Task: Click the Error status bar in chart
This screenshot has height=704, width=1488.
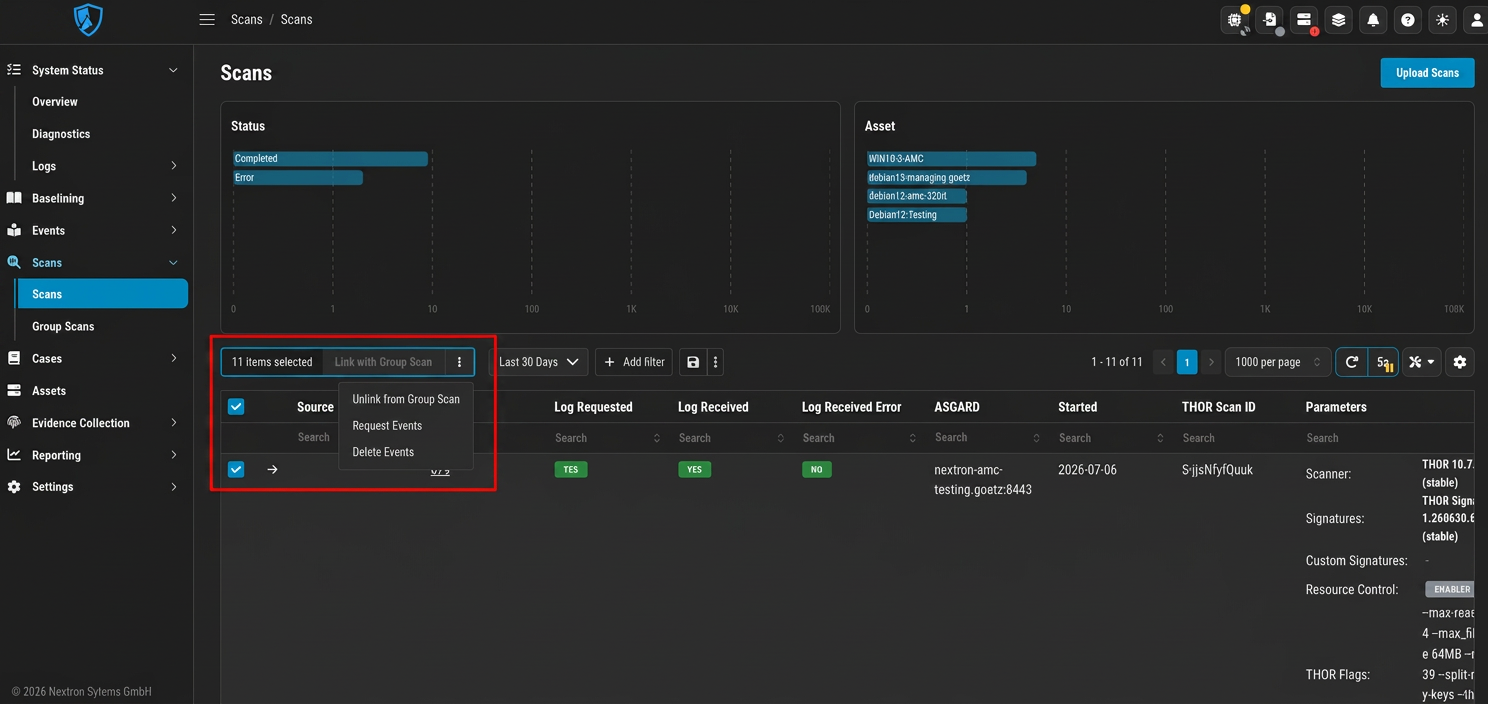Action: click(298, 177)
